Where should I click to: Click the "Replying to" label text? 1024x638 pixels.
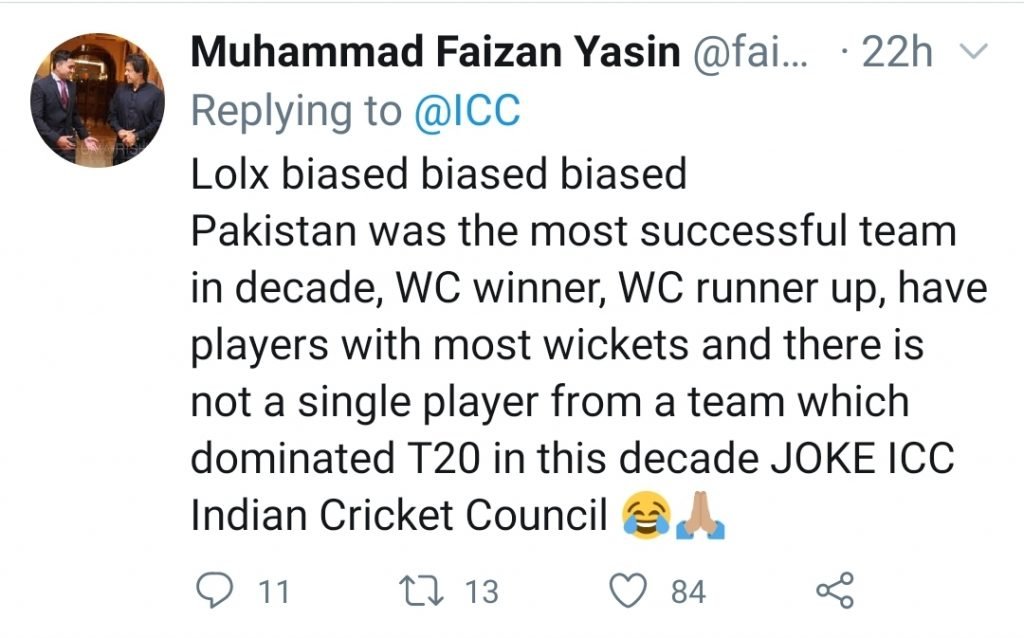tap(297, 112)
